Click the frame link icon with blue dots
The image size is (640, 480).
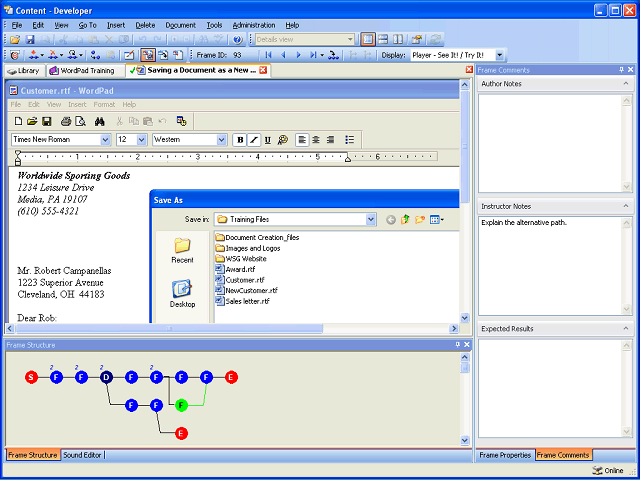(x=96, y=55)
